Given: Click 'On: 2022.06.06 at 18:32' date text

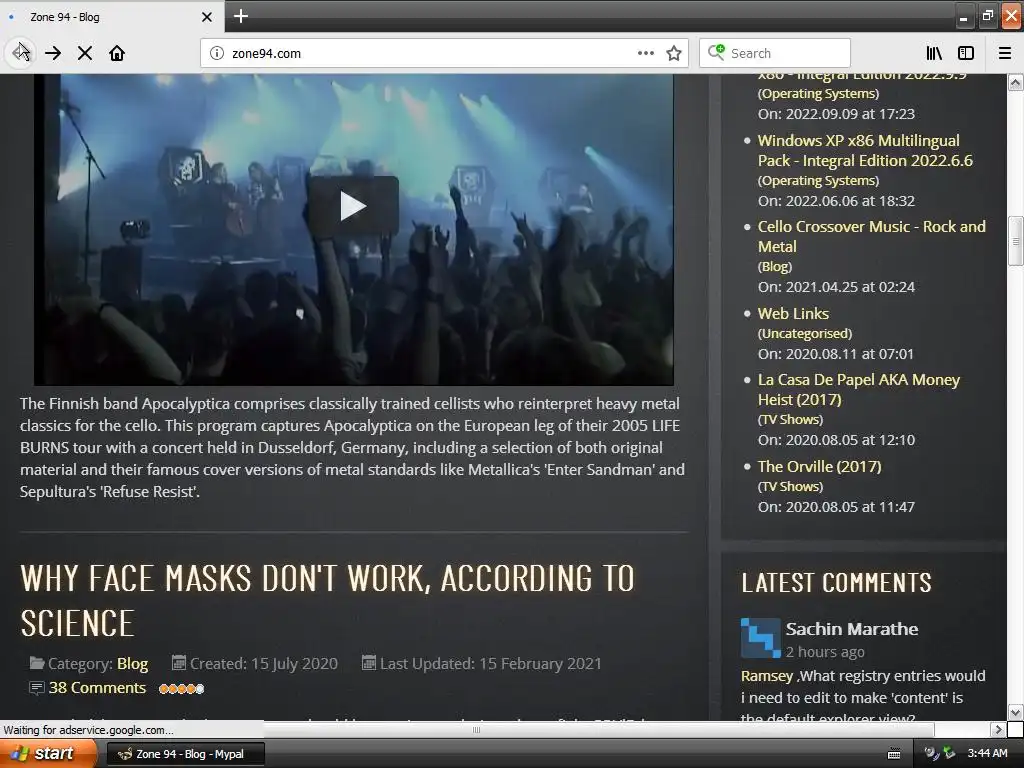Looking at the screenshot, I should (x=836, y=200).
